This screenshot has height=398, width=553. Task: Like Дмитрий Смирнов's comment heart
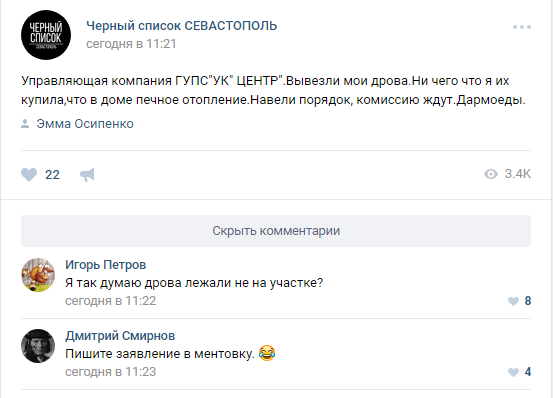click(x=513, y=372)
